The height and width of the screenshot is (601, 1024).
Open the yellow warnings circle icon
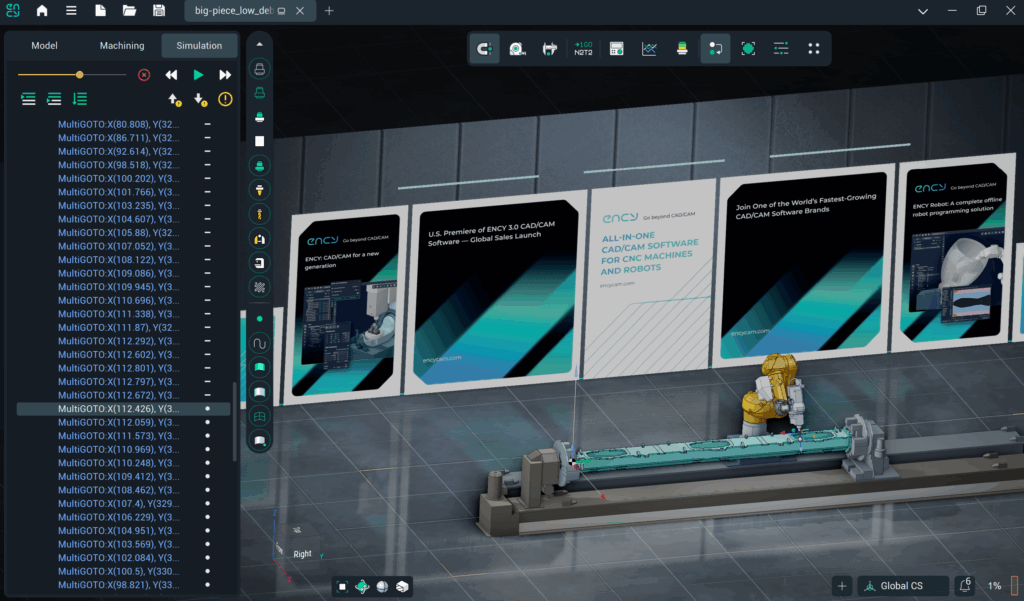225,99
